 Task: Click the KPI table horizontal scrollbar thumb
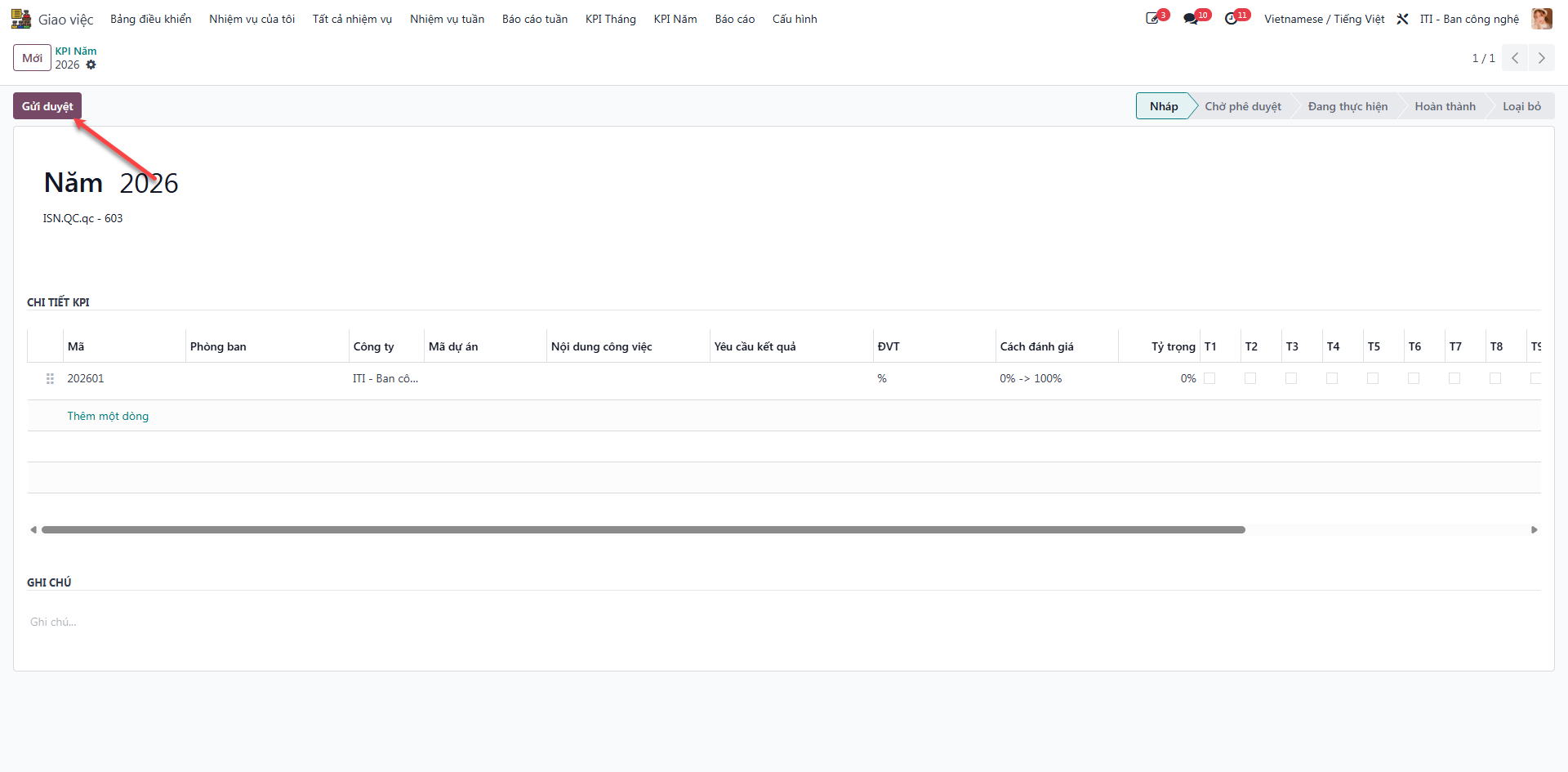pyautogui.click(x=644, y=530)
